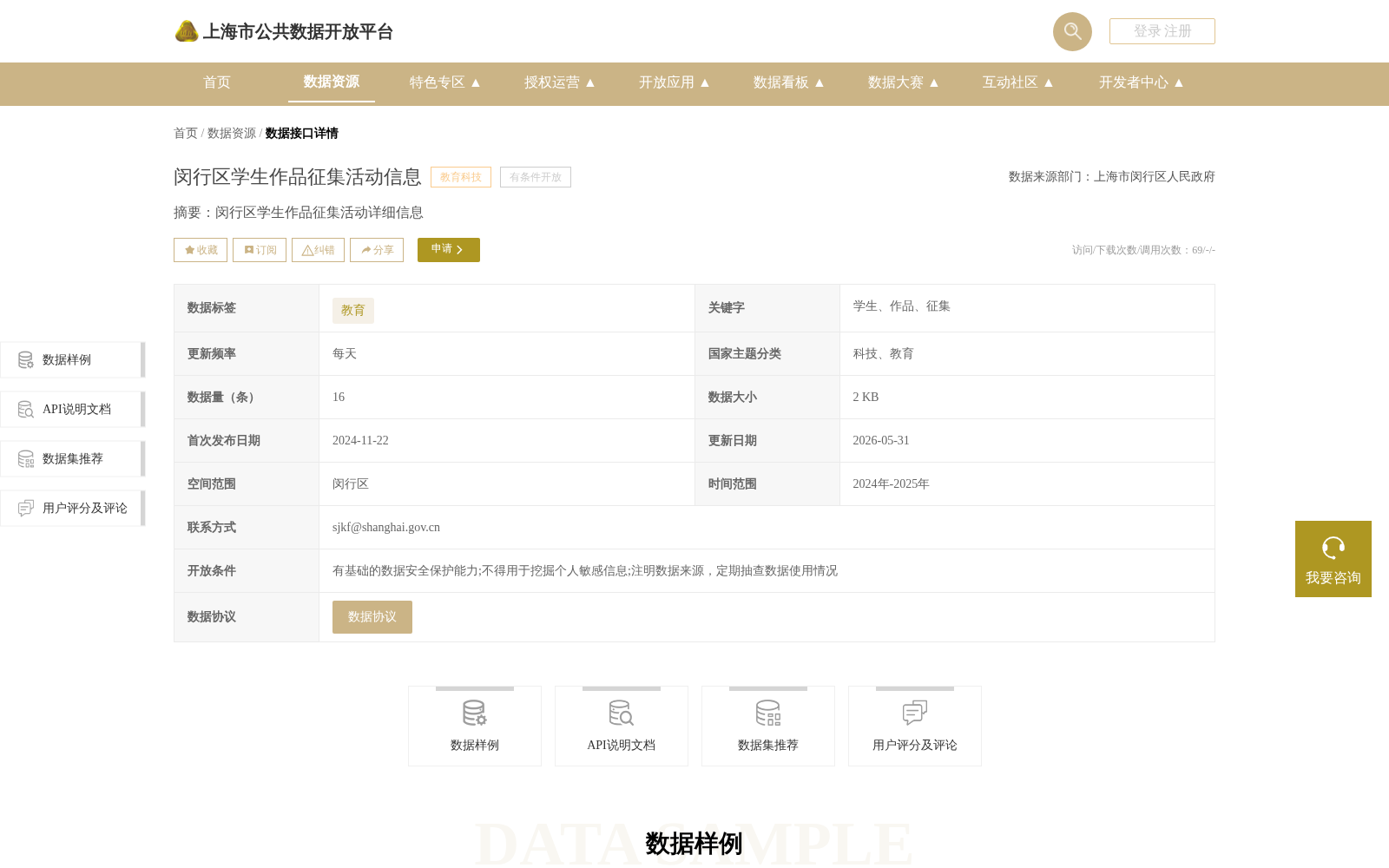The height and width of the screenshot is (868, 1389).
Task: Click the 数据样例 card label
Action: point(475,746)
